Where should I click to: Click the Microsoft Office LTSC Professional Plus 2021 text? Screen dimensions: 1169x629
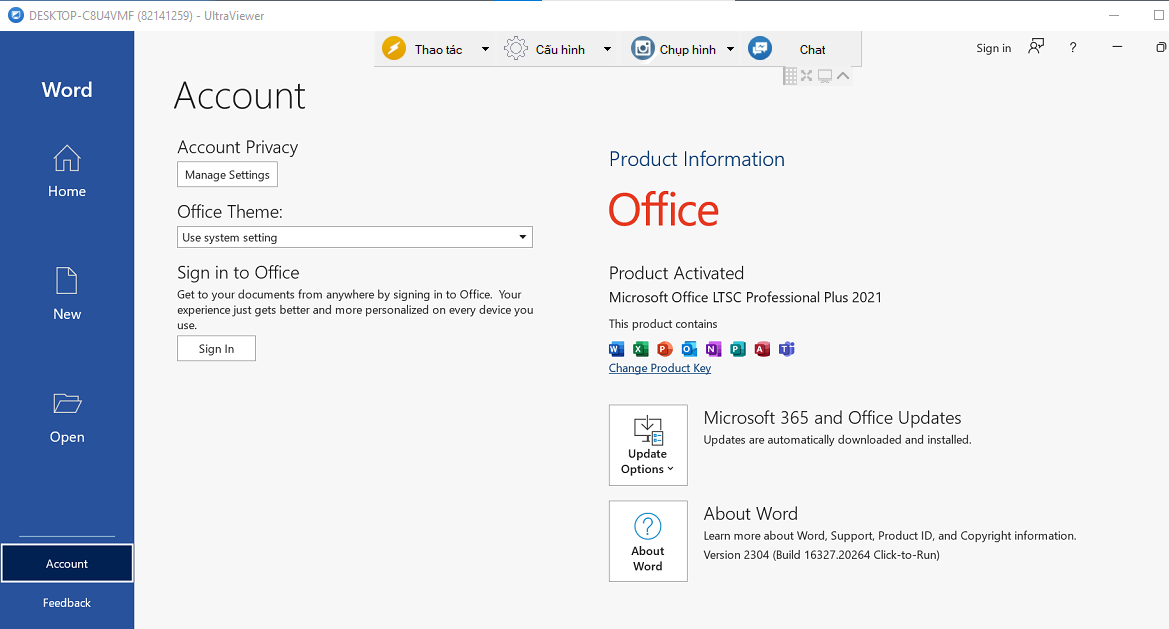(745, 297)
